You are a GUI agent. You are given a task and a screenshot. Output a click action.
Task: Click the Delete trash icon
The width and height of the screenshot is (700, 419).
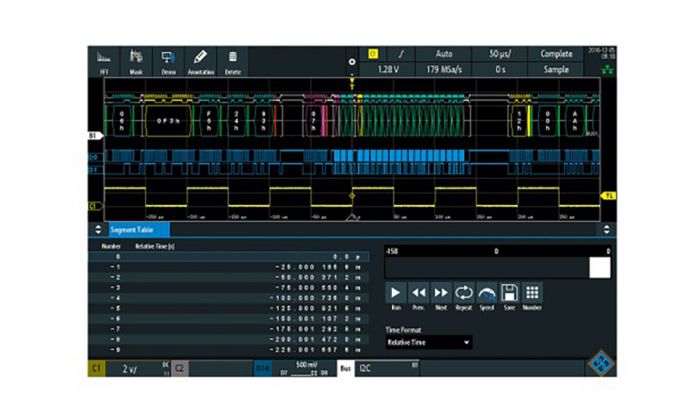[x=233, y=61]
